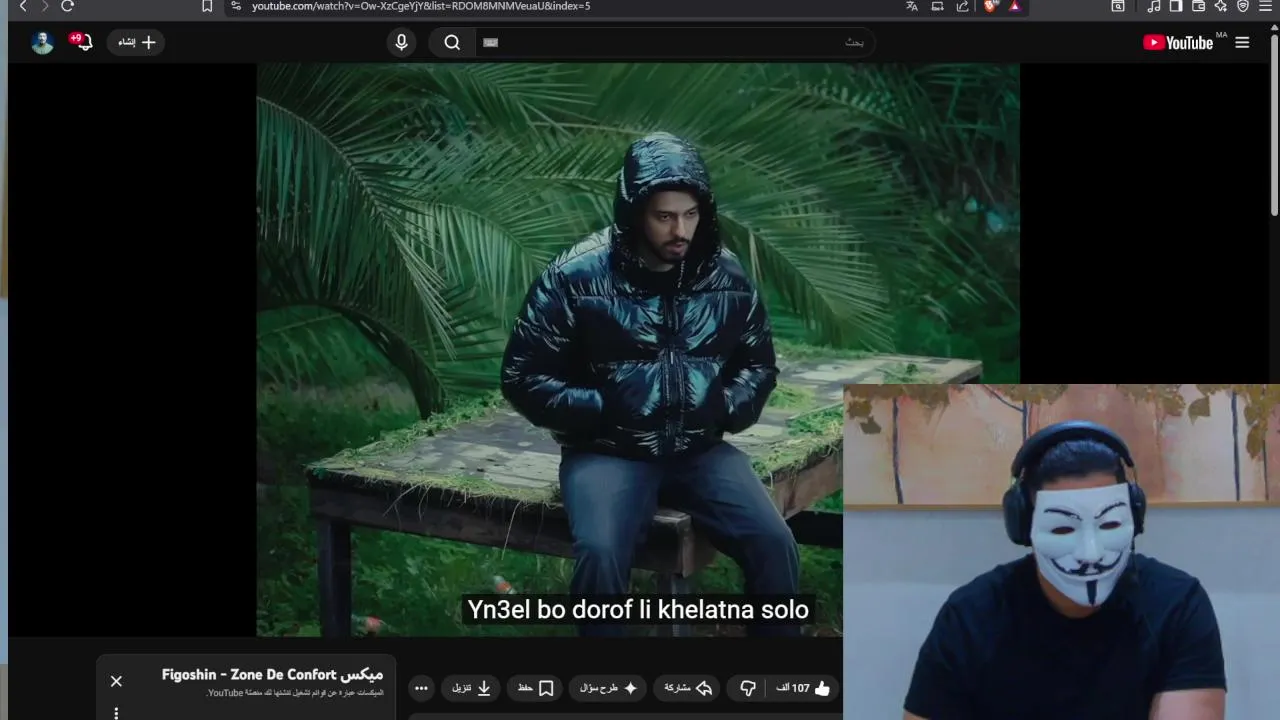The width and height of the screenshot is (1280, 720).
Task: Click the youtube.com URL address field
Action: [x=420, y=6]
